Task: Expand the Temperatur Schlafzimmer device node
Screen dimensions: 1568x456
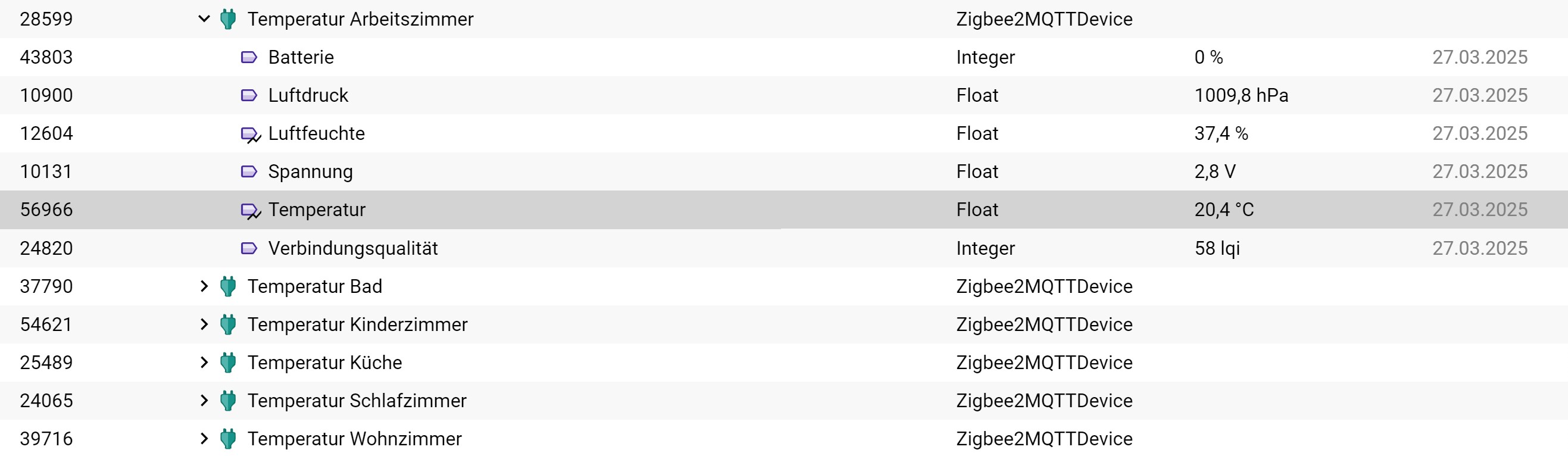Action: [204, 401]
